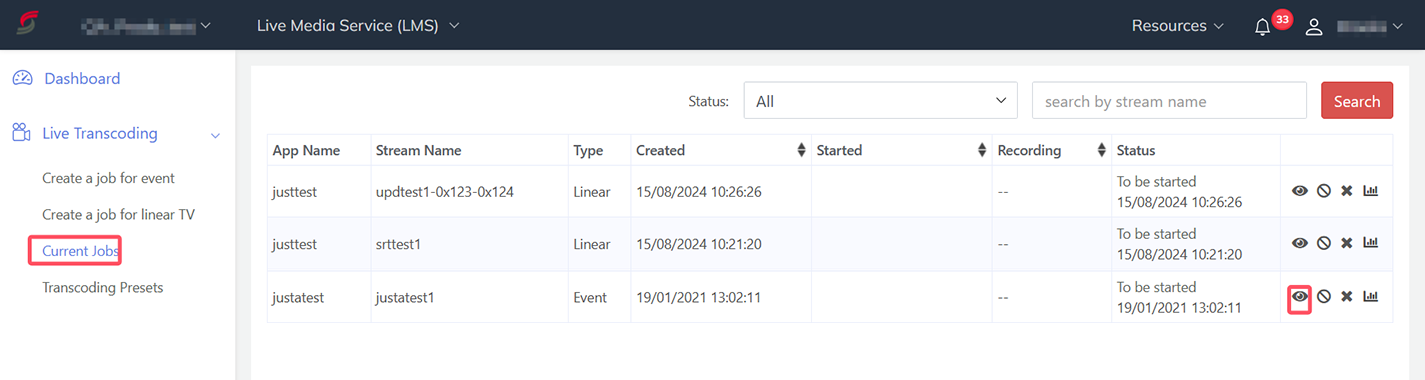Open the Live Media Service (LMS) selector
This screenshot has height=380, width=1425.
358,26
